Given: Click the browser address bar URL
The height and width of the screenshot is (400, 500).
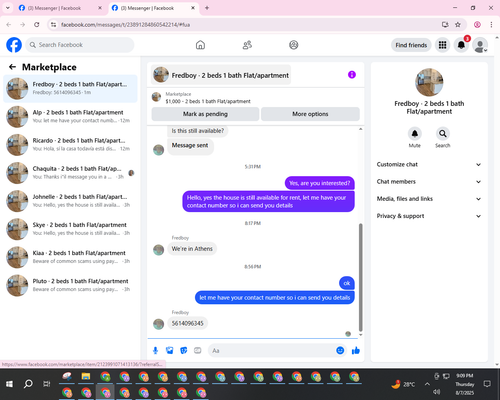Looking at the screenshot, I should click(125, 25).
